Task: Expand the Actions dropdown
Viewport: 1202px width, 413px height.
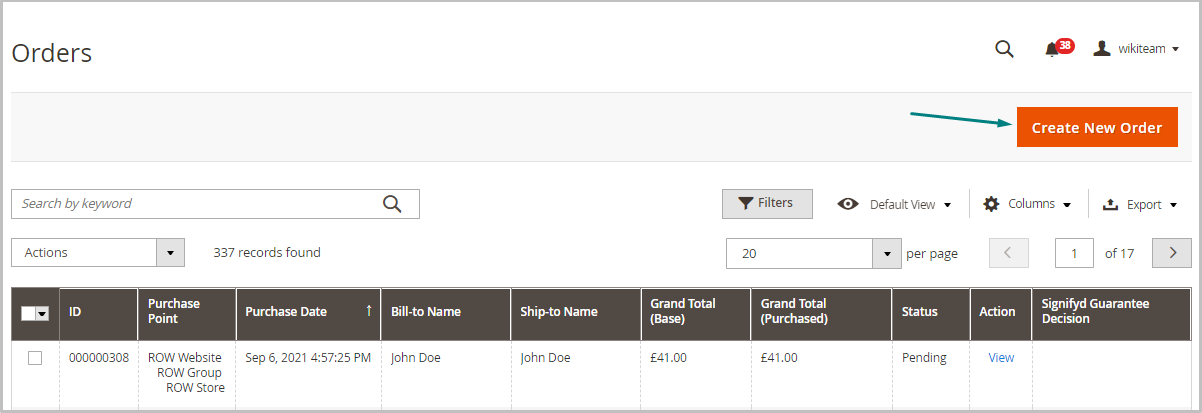Action: 171,253
